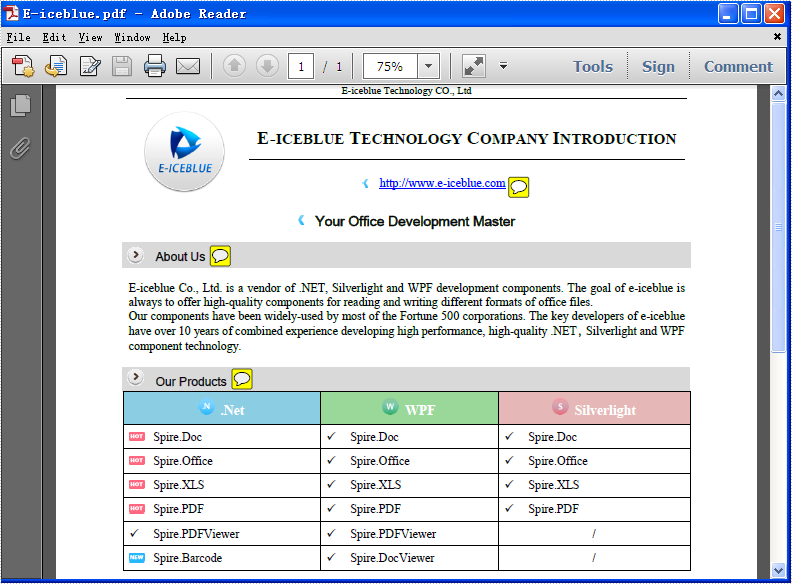Viewport: 792px width, 584px height.
Task: Open the Help menu
Action: pos(175,37)
